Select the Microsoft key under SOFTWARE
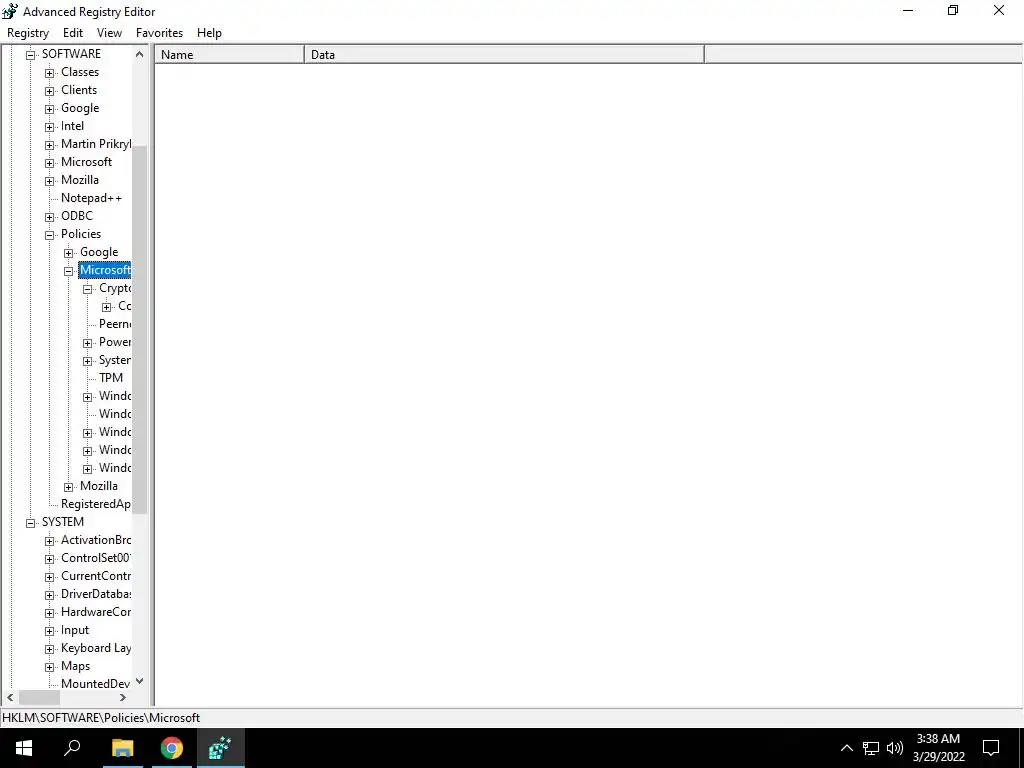Screen dimensions: 1024x768 pos(86,162)
